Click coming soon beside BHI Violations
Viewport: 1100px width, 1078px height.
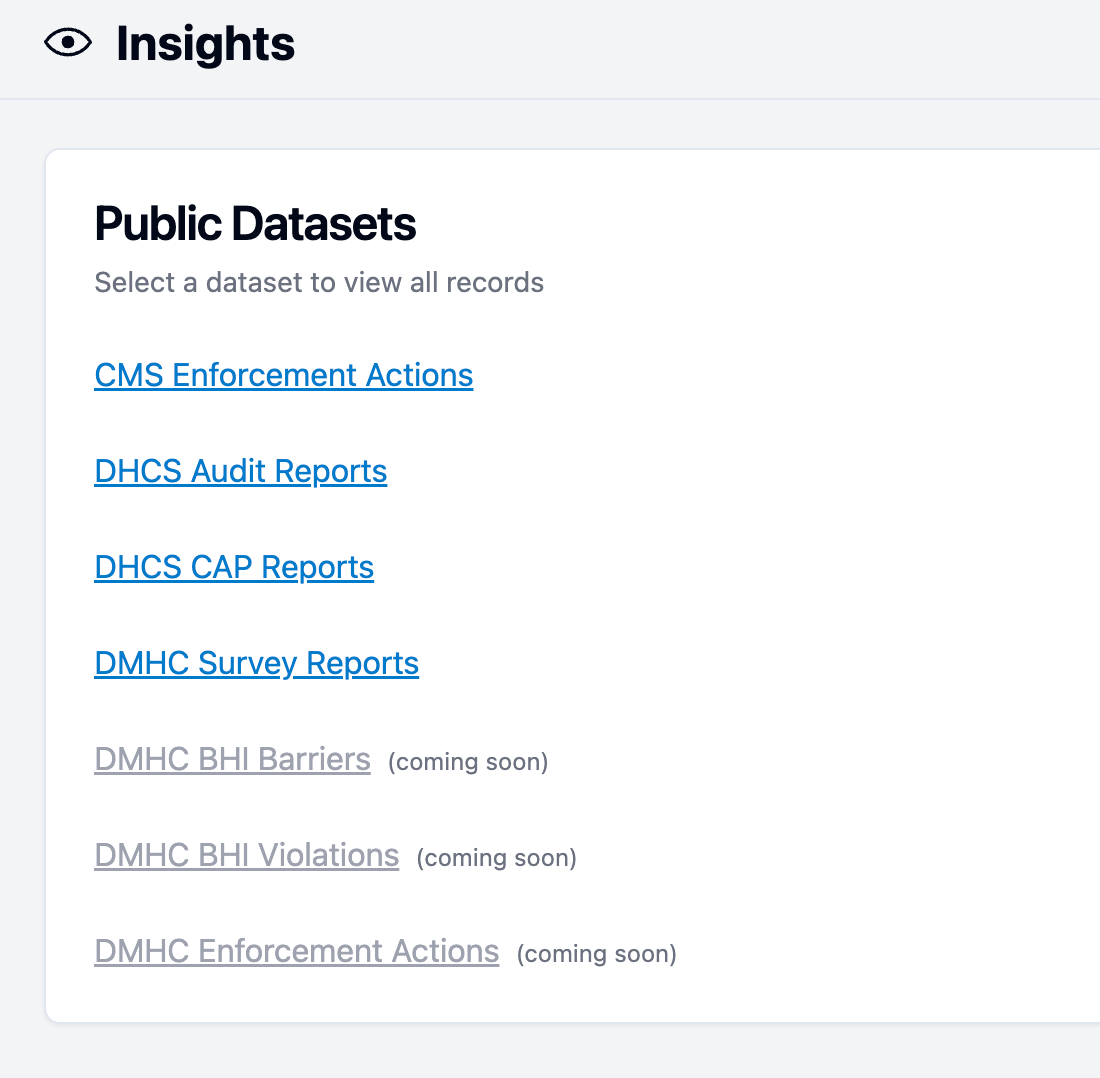coord(495,858)
